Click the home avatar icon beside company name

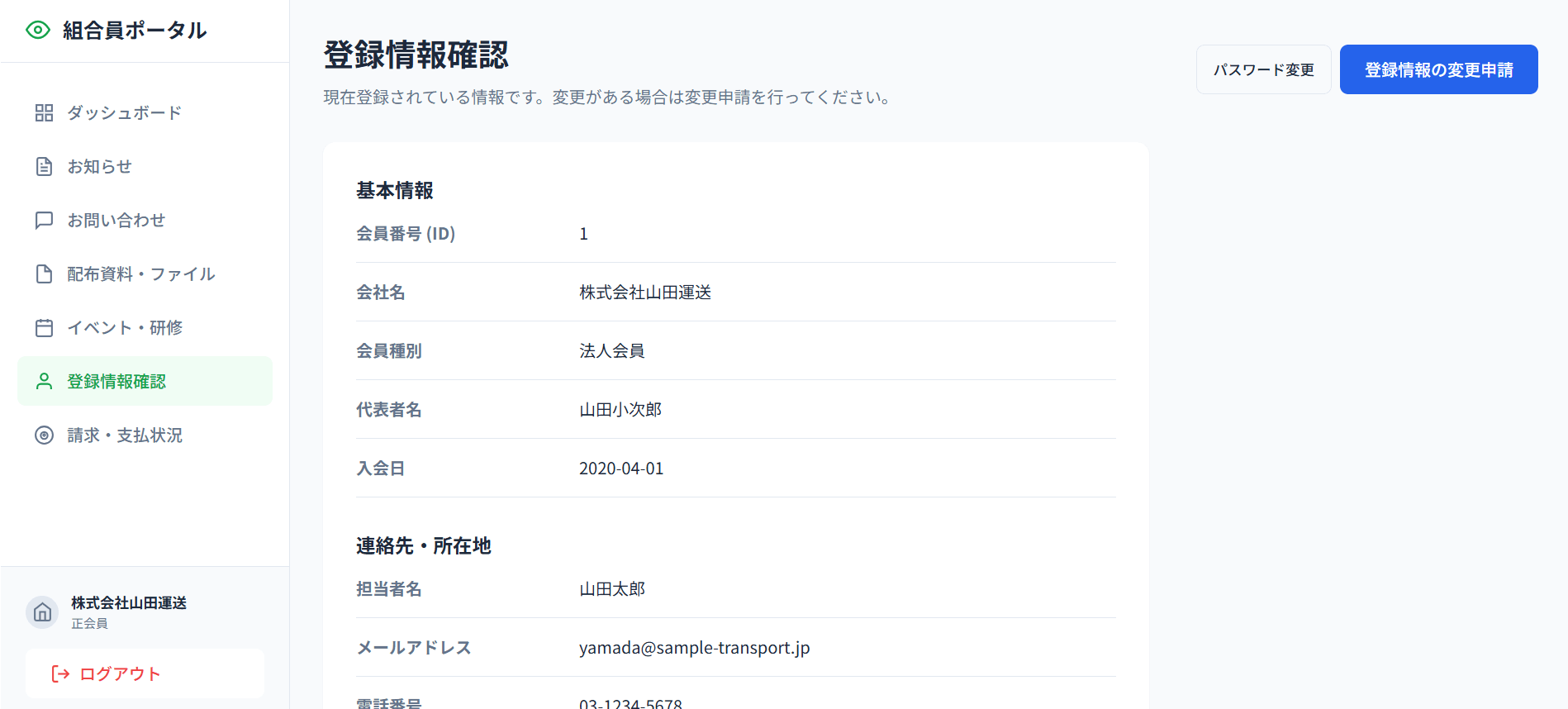42,612
